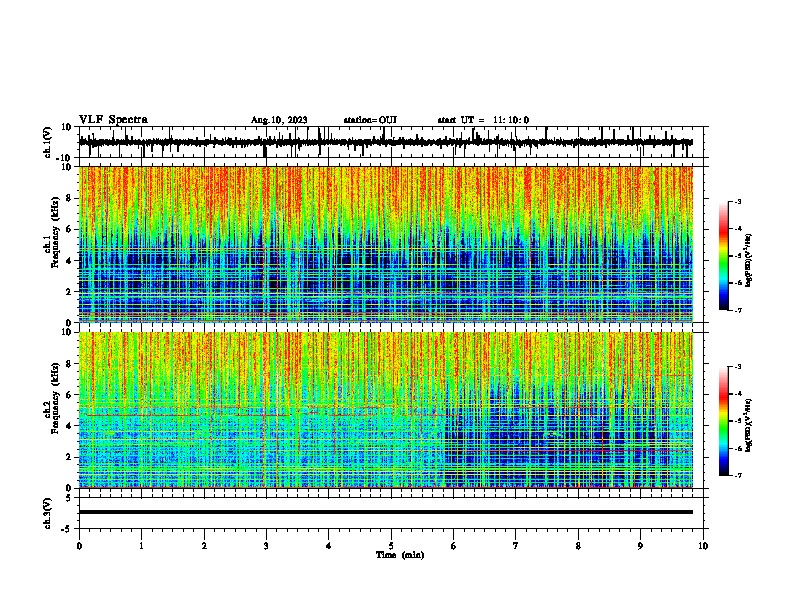Click the flat black ch.3 voltage trace
The image size is (792, 612).
click(386, 512)
